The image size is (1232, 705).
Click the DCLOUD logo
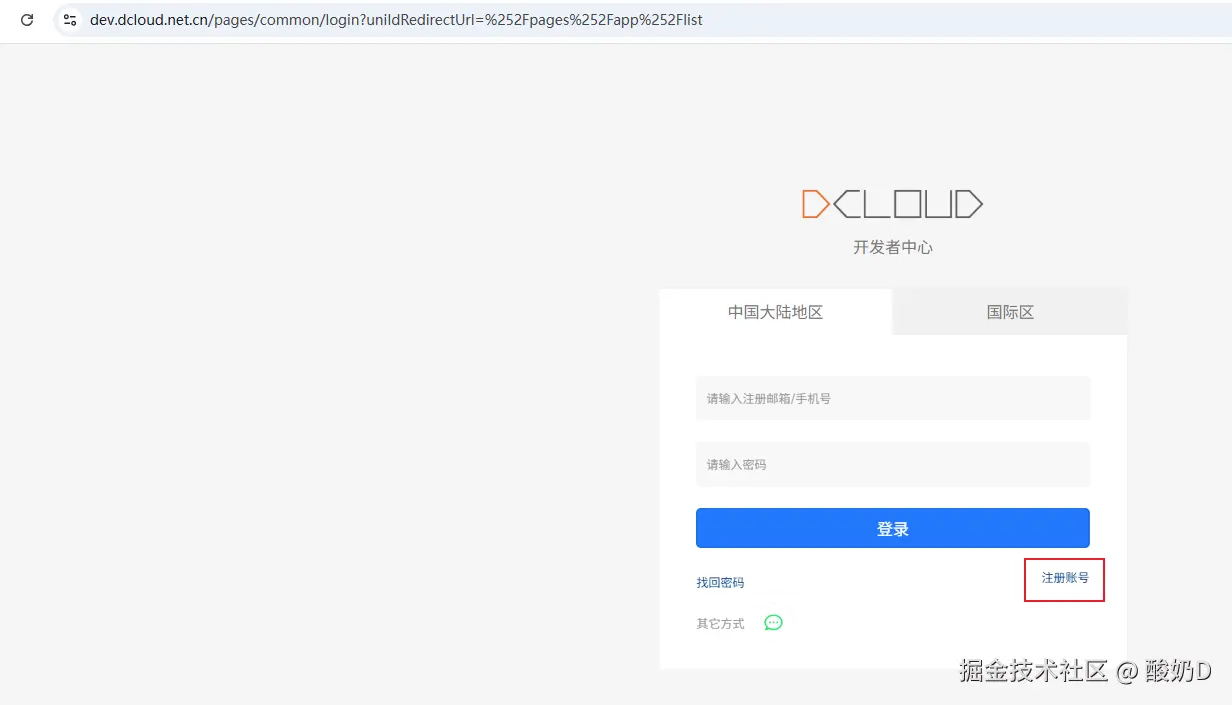[892, 204]
